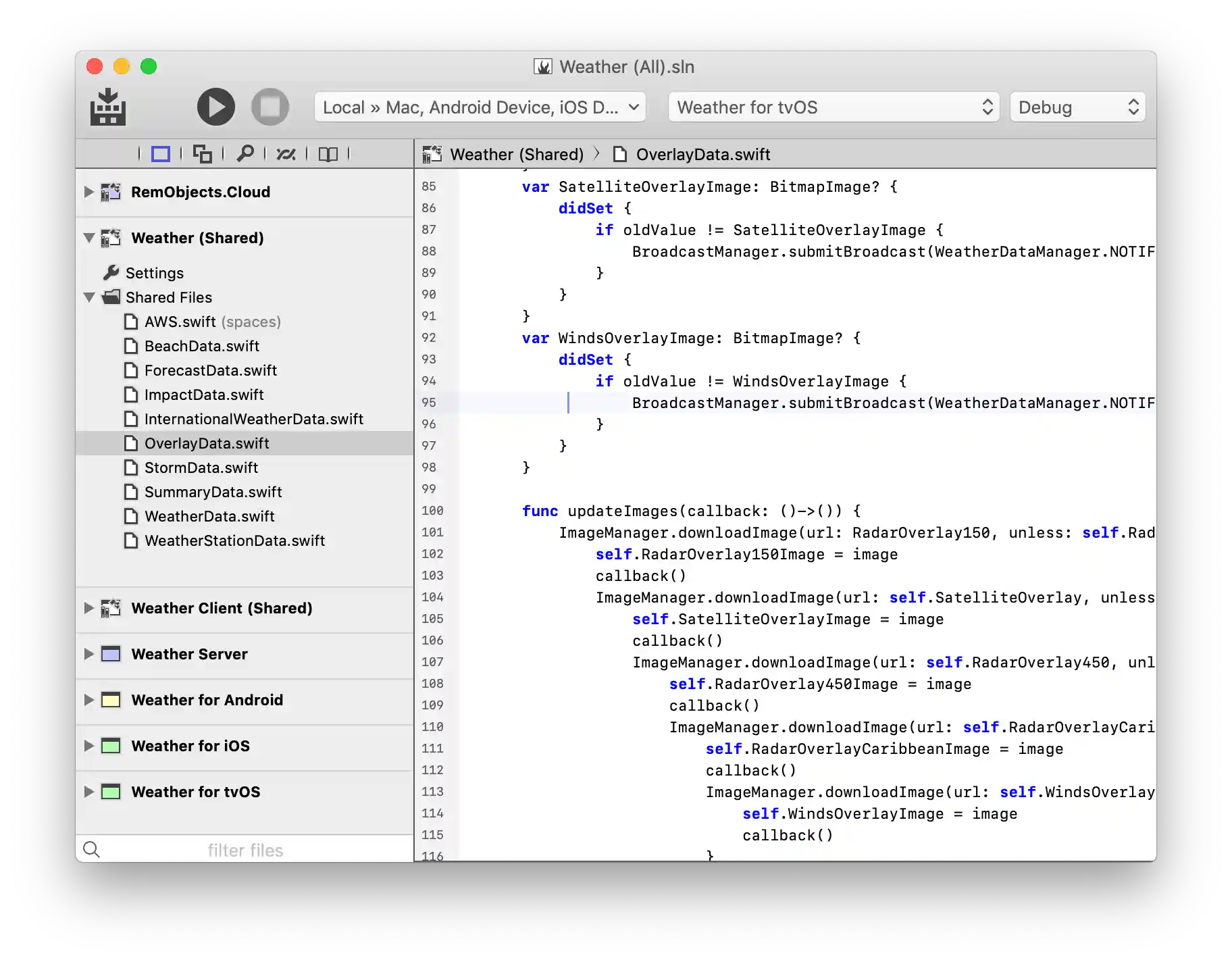Select the single-pane view icon in sidebar
1232x962 pixels.
[160, 154]
